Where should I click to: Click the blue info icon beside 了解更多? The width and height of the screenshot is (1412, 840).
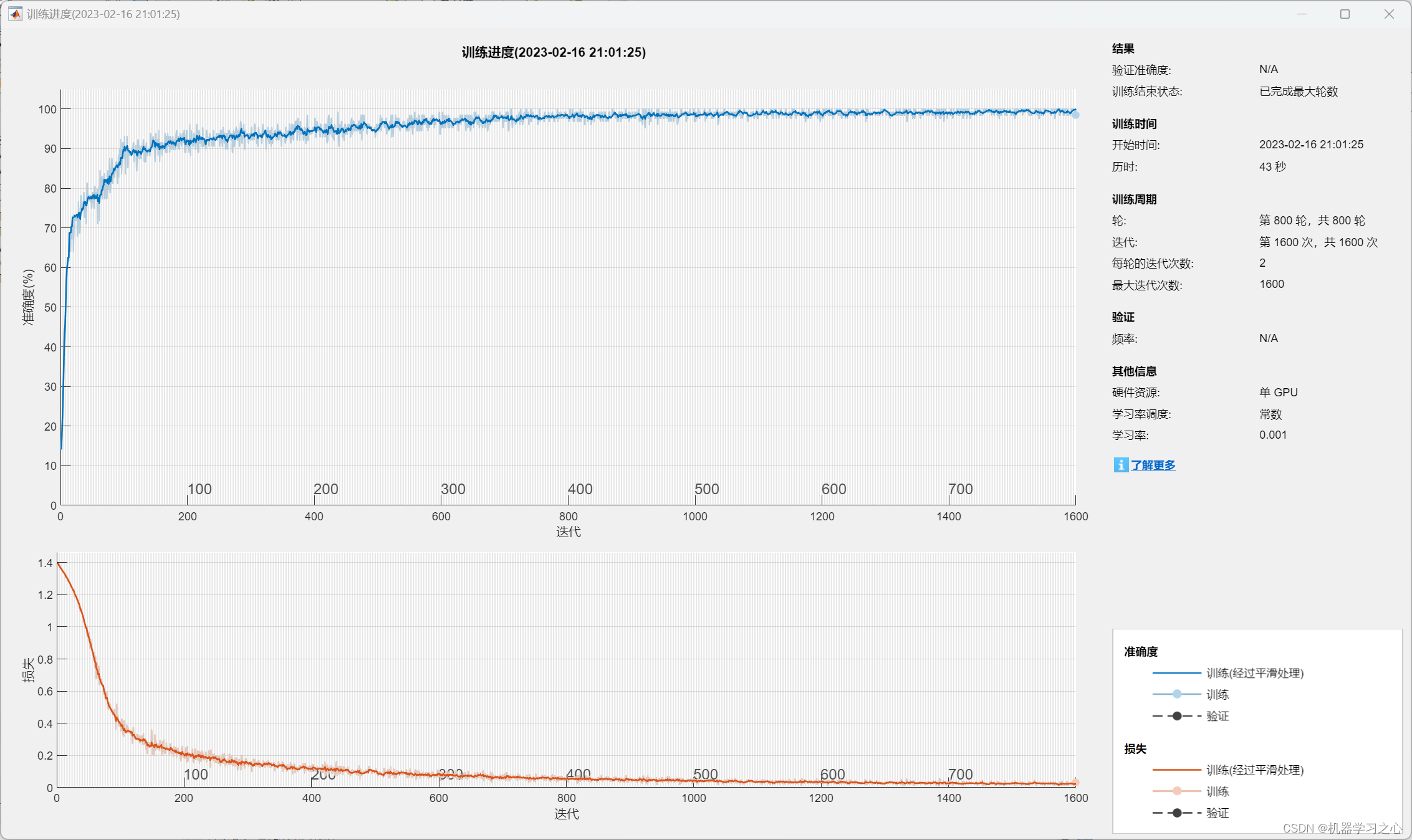pyautogui.click(x=1120, y=465)
